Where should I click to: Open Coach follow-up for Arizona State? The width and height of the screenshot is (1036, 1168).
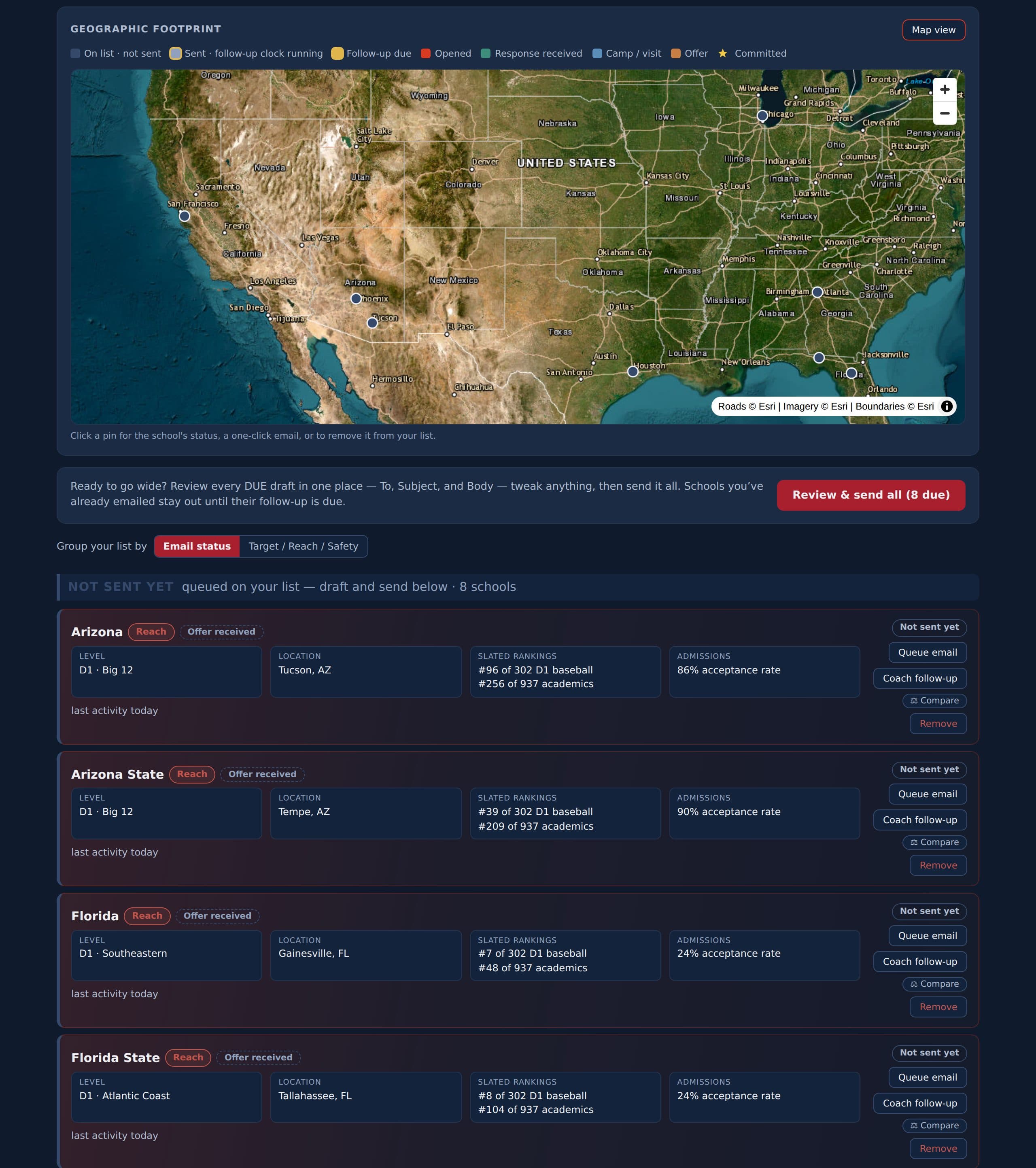point(920,820)
